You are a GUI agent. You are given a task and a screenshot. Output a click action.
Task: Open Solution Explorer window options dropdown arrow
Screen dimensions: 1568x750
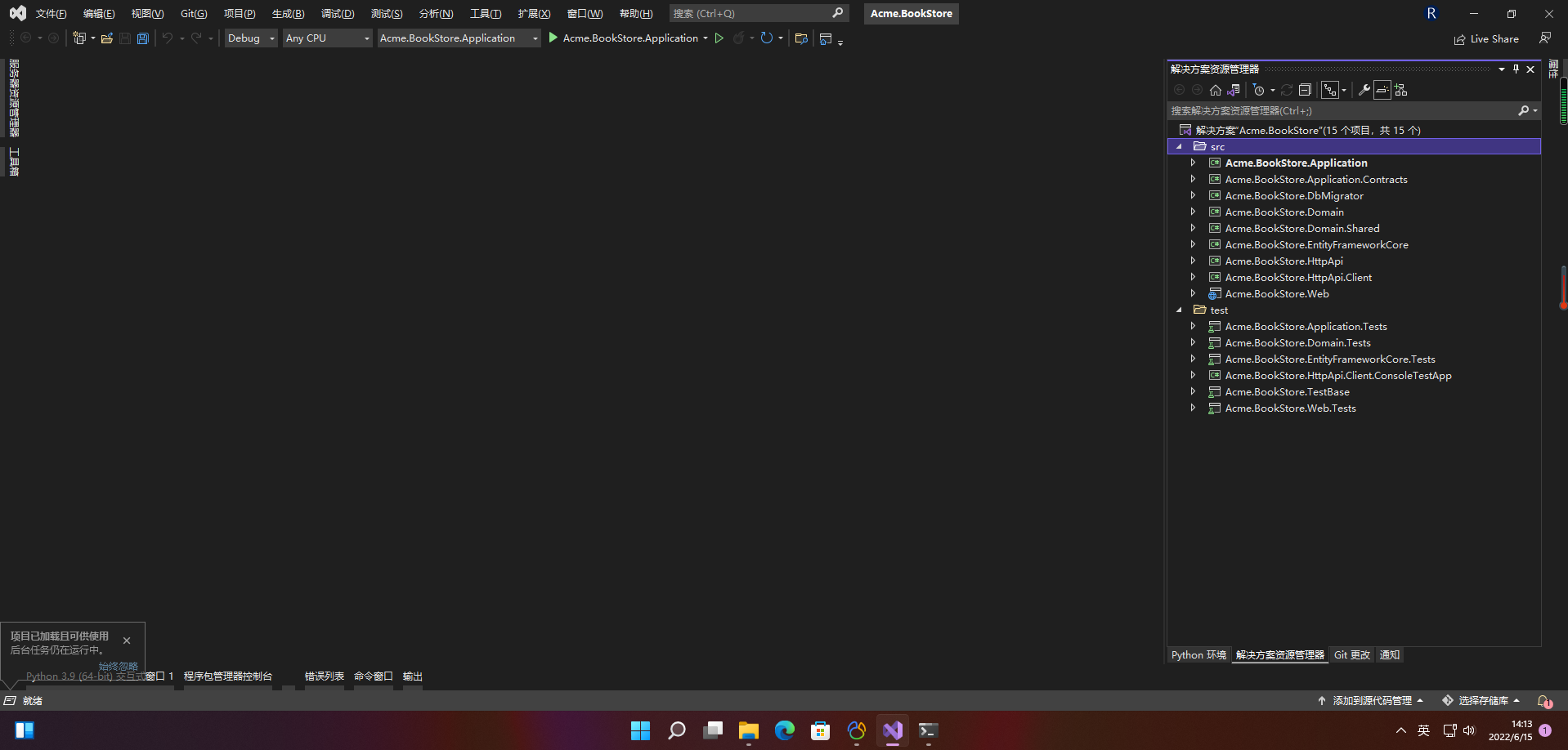[1502, 69]
